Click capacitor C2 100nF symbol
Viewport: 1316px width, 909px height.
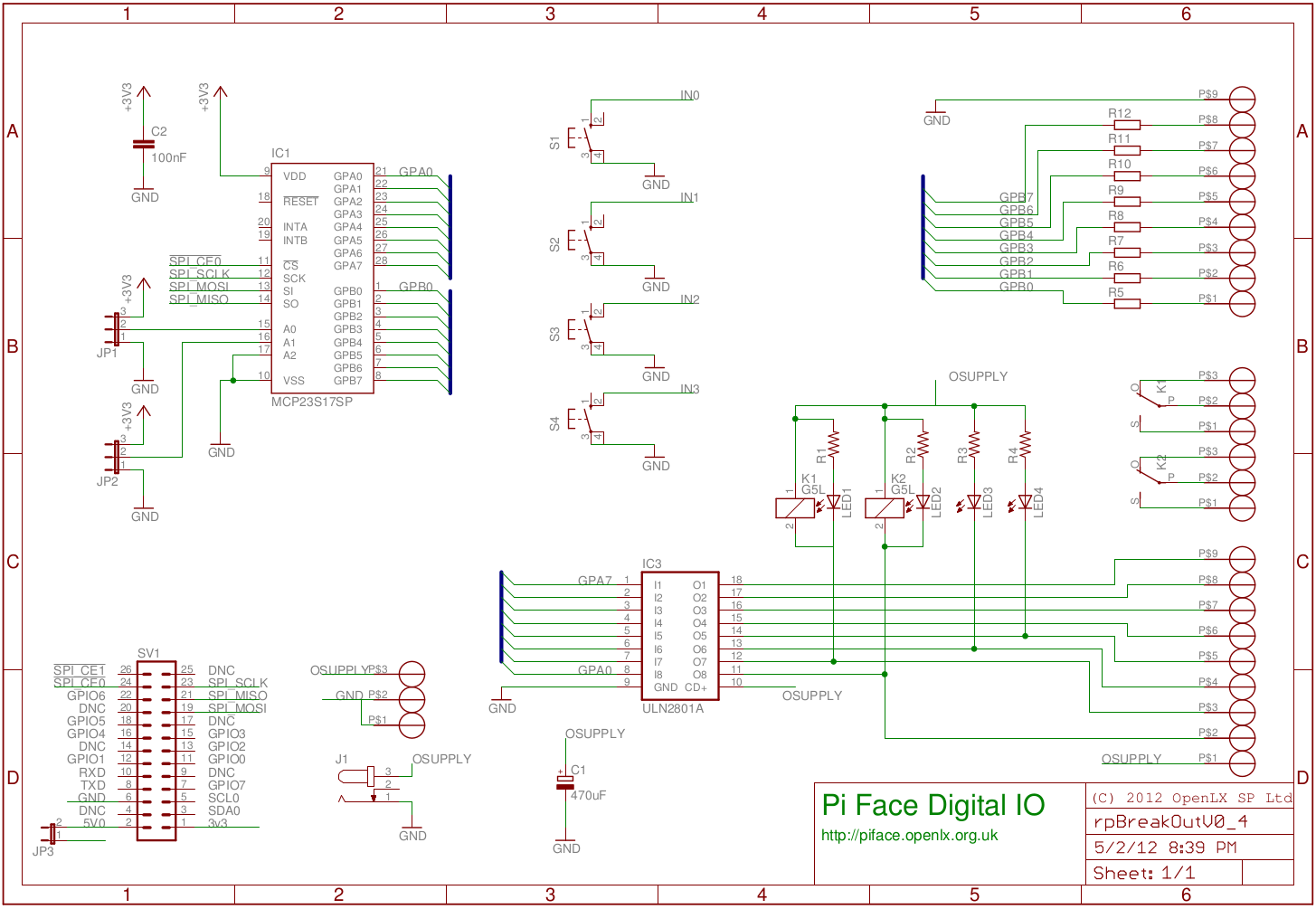point(143,144)
